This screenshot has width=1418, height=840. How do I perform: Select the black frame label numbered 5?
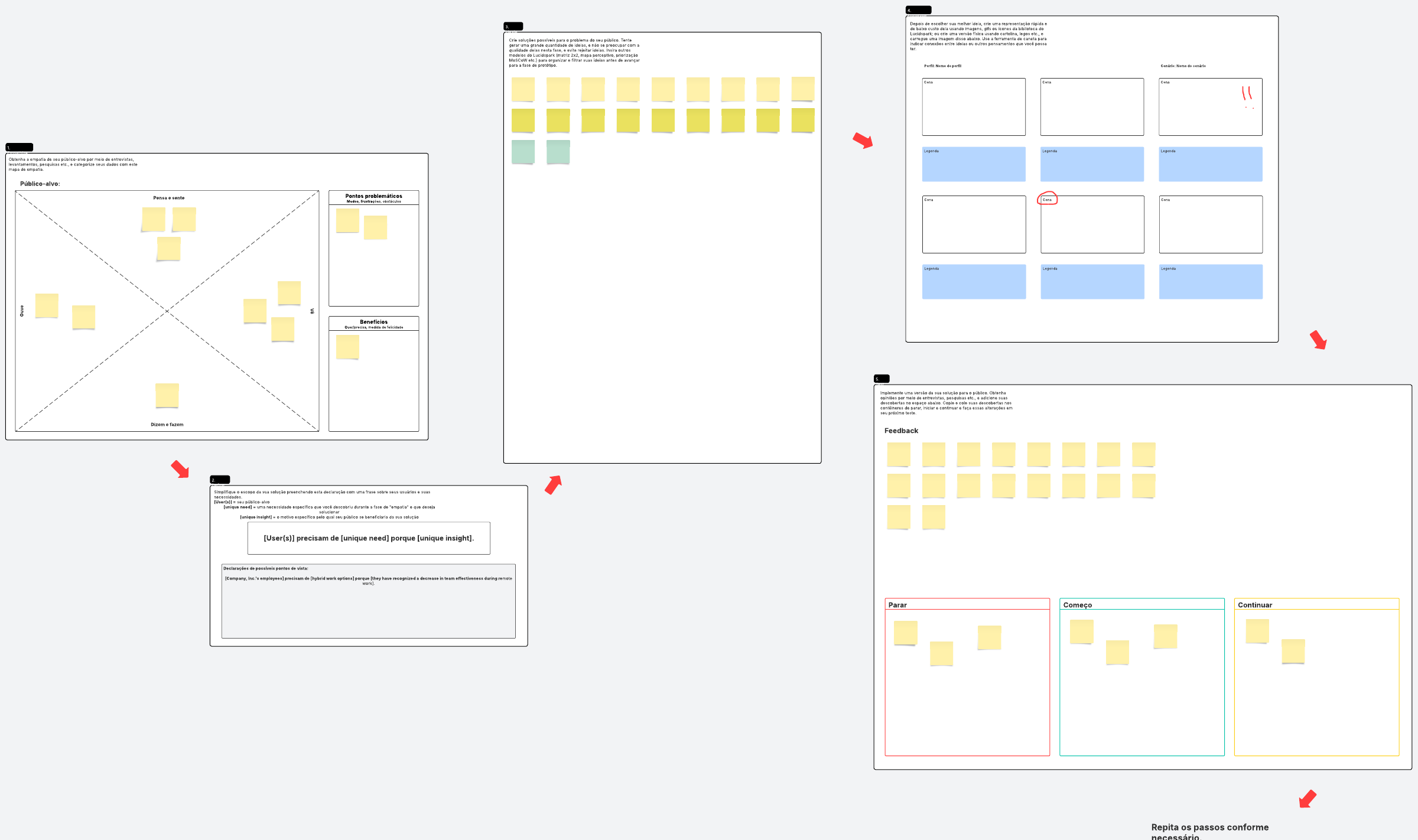[x=882, y=379]
